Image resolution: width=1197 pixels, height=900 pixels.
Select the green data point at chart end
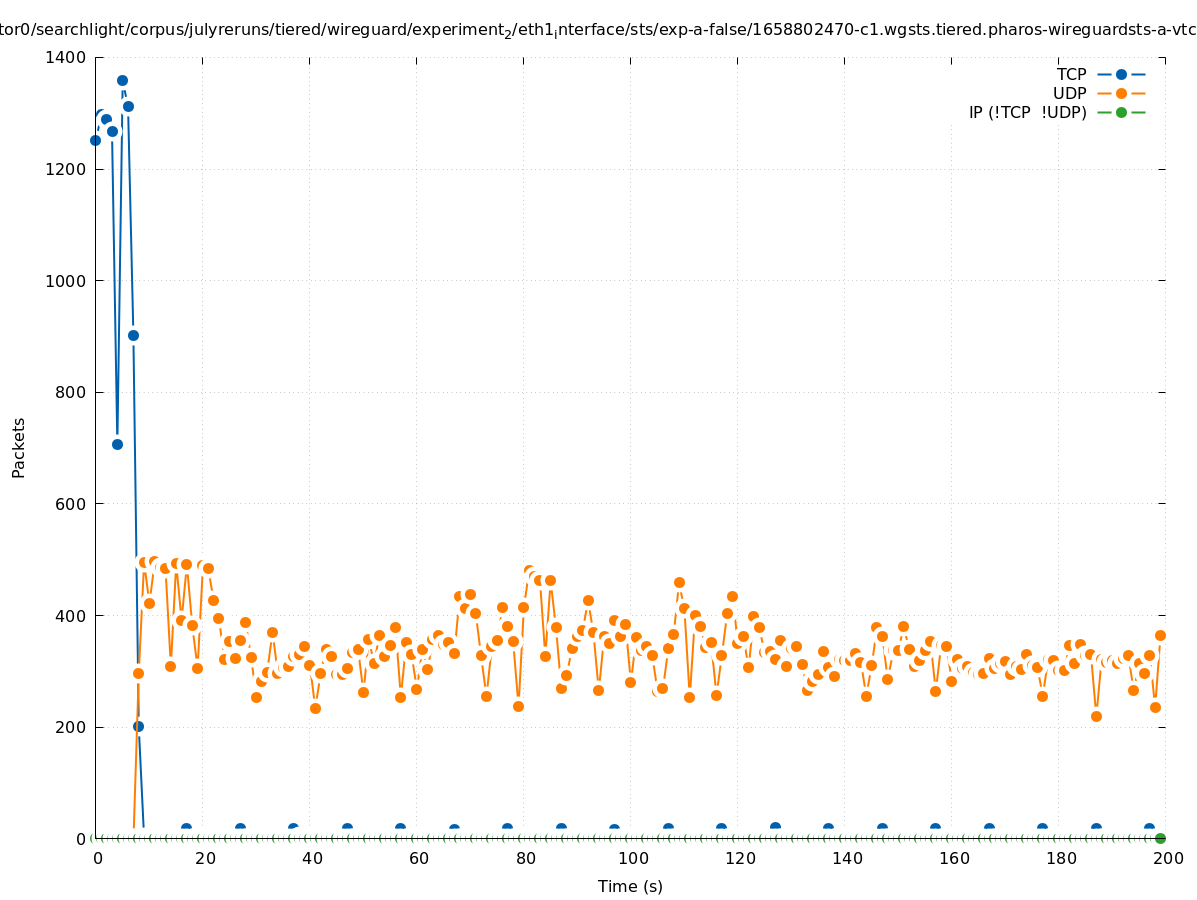coord(1160,838)
